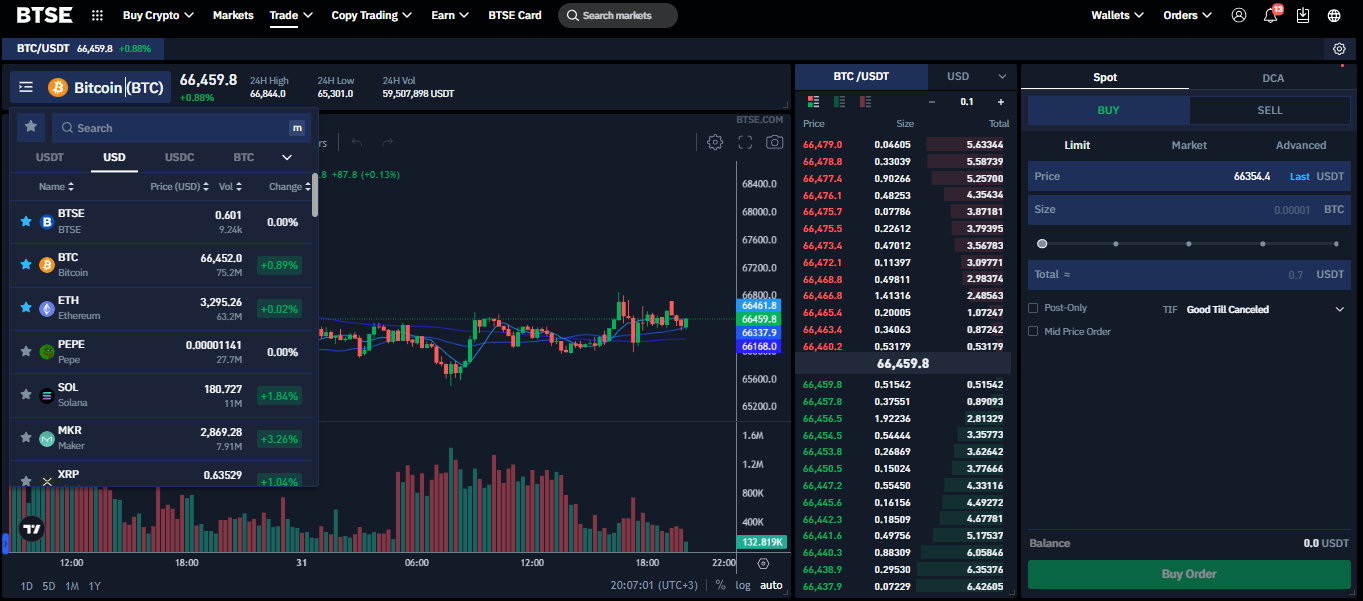Sort market list by Name
This screenshot has height=601, width=1363.
(57, 186)
